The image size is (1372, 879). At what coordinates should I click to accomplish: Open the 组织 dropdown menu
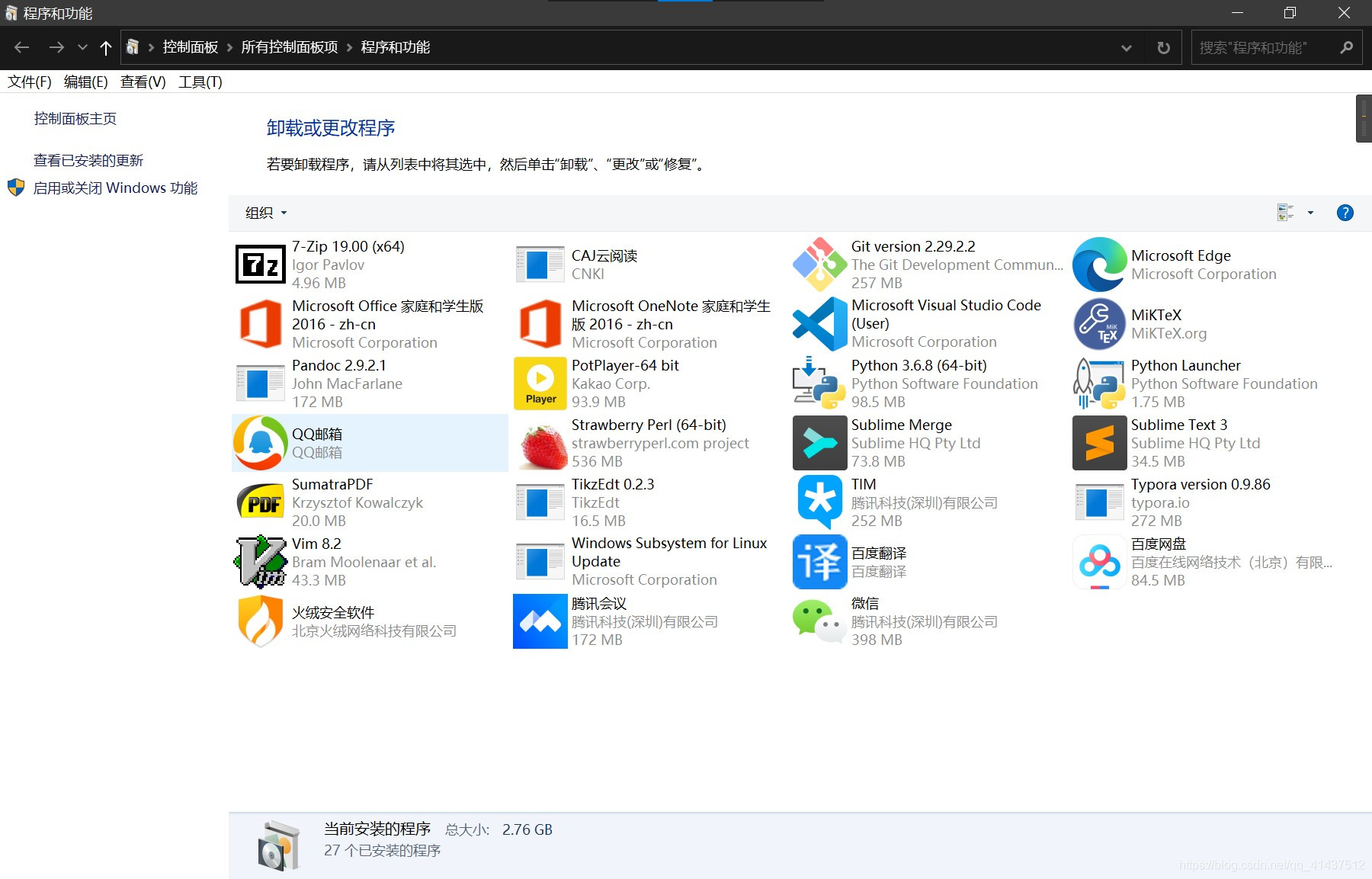pos(266,213)
